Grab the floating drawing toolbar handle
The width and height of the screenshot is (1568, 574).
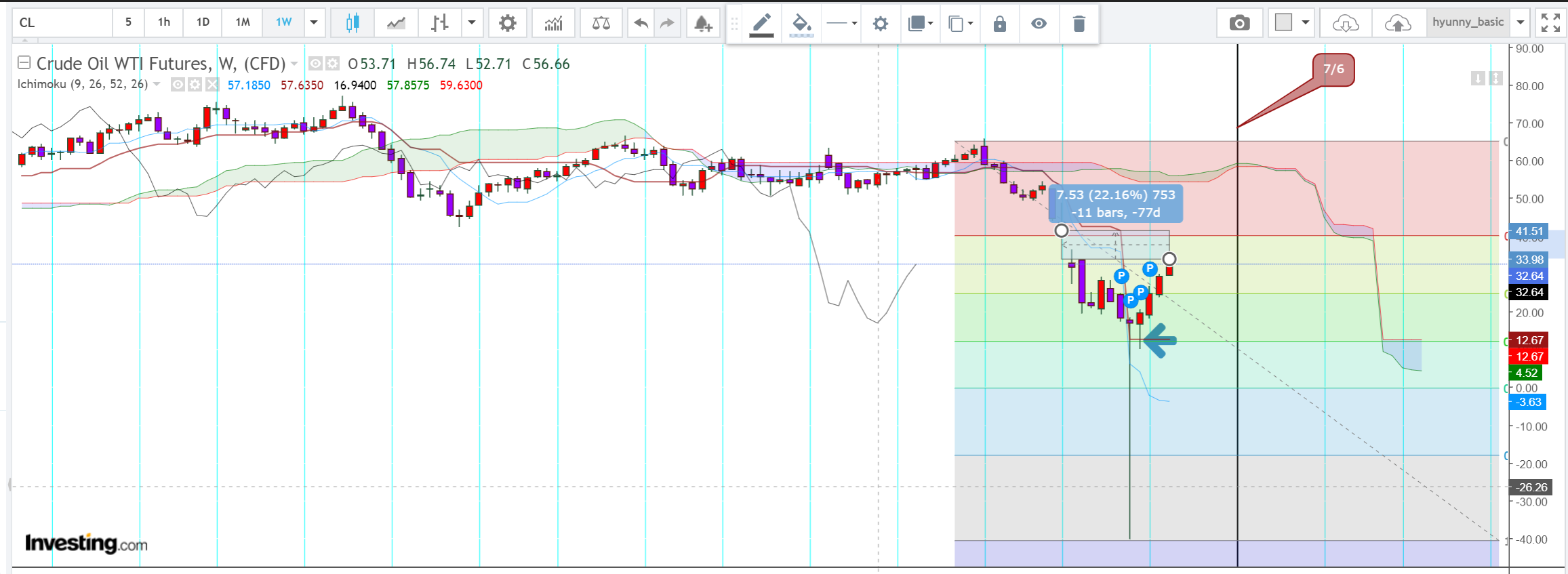click(x=734, y=24)
